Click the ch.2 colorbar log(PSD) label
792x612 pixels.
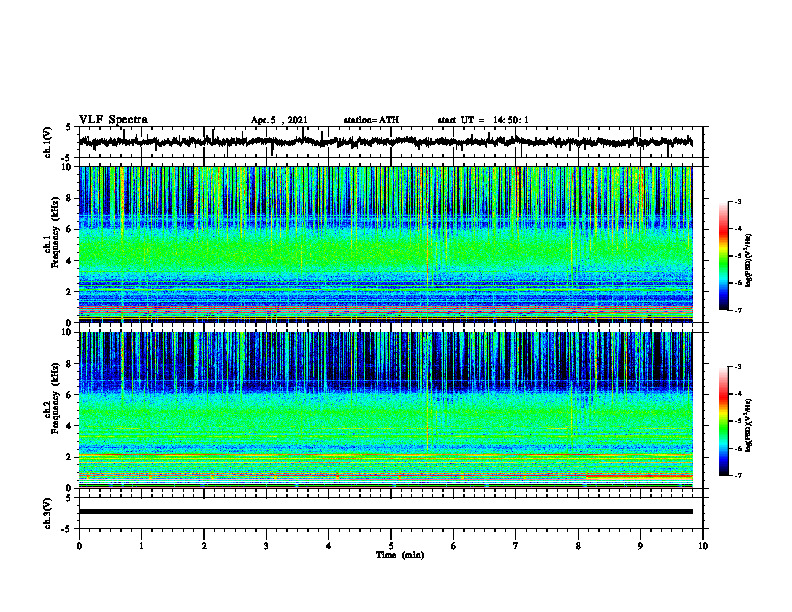[749, 425]
